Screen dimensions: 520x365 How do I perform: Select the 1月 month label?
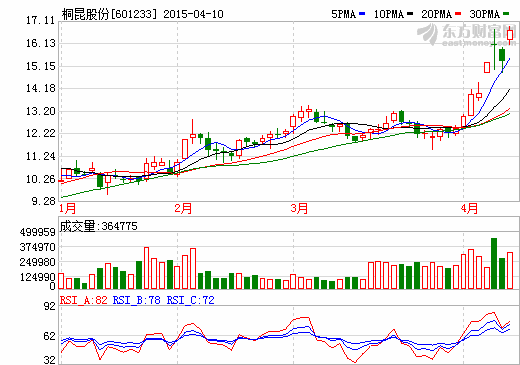[x=68, y=208]
